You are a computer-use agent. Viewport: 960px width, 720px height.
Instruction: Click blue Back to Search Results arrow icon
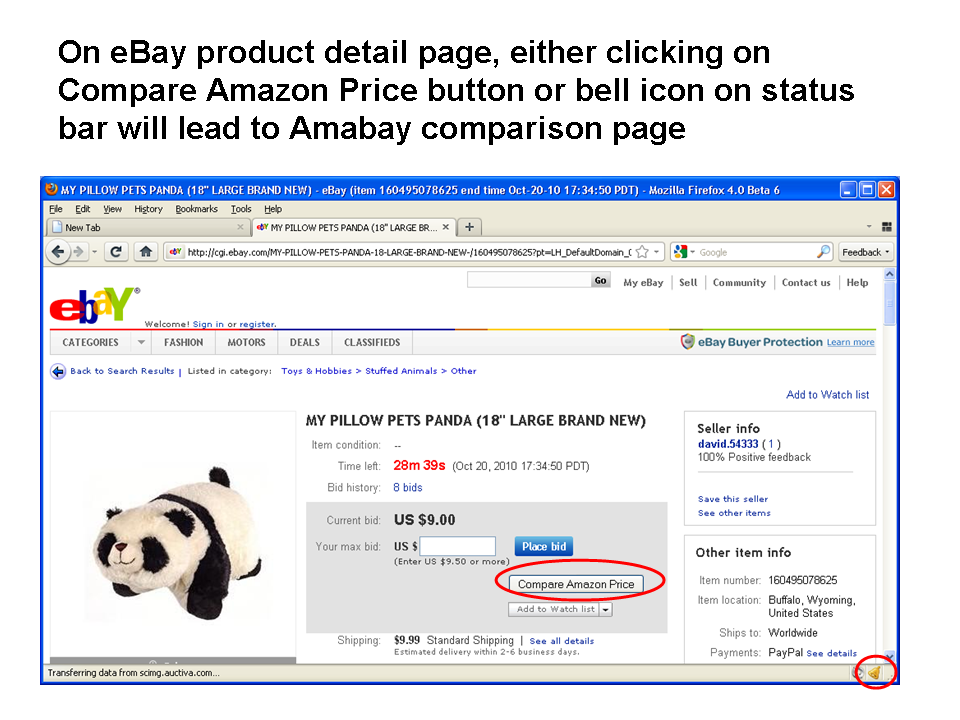click(x=58, y=371)
